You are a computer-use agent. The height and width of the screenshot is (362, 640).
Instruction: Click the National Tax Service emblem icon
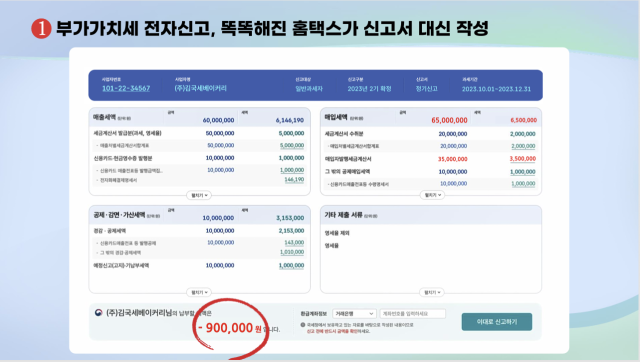point(98,313)
